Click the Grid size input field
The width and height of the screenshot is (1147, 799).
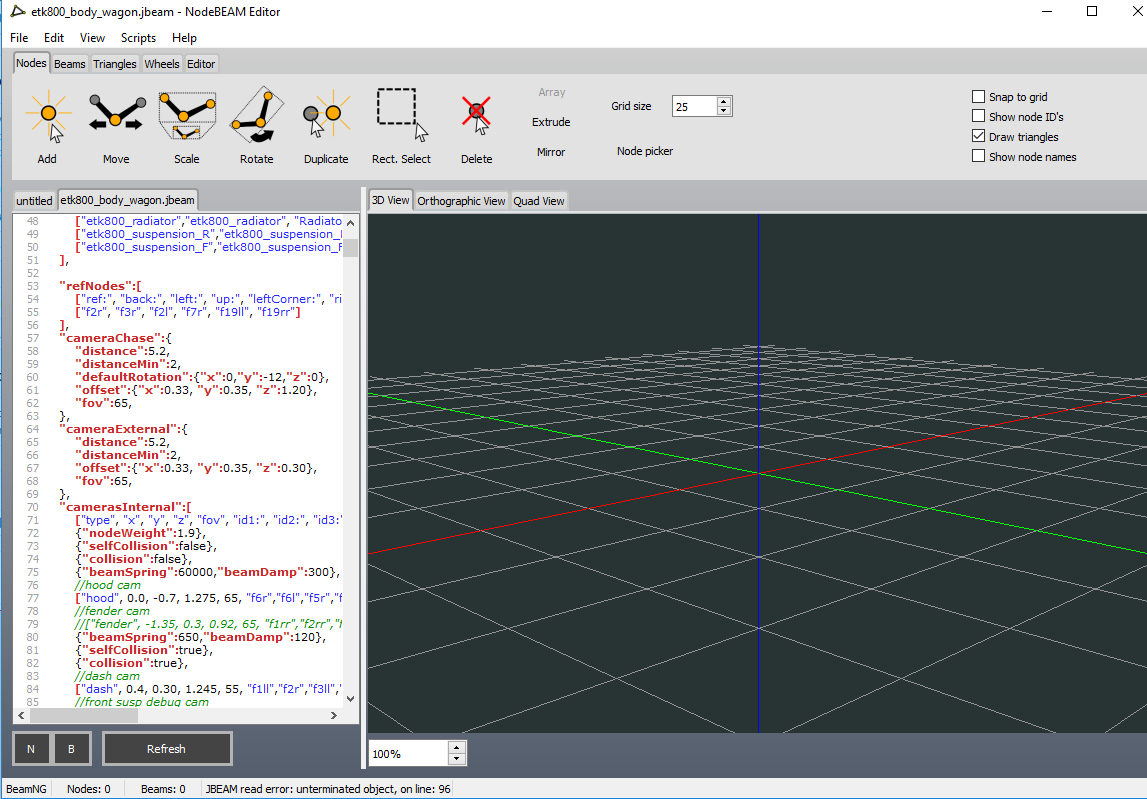(x=694, y=106)
